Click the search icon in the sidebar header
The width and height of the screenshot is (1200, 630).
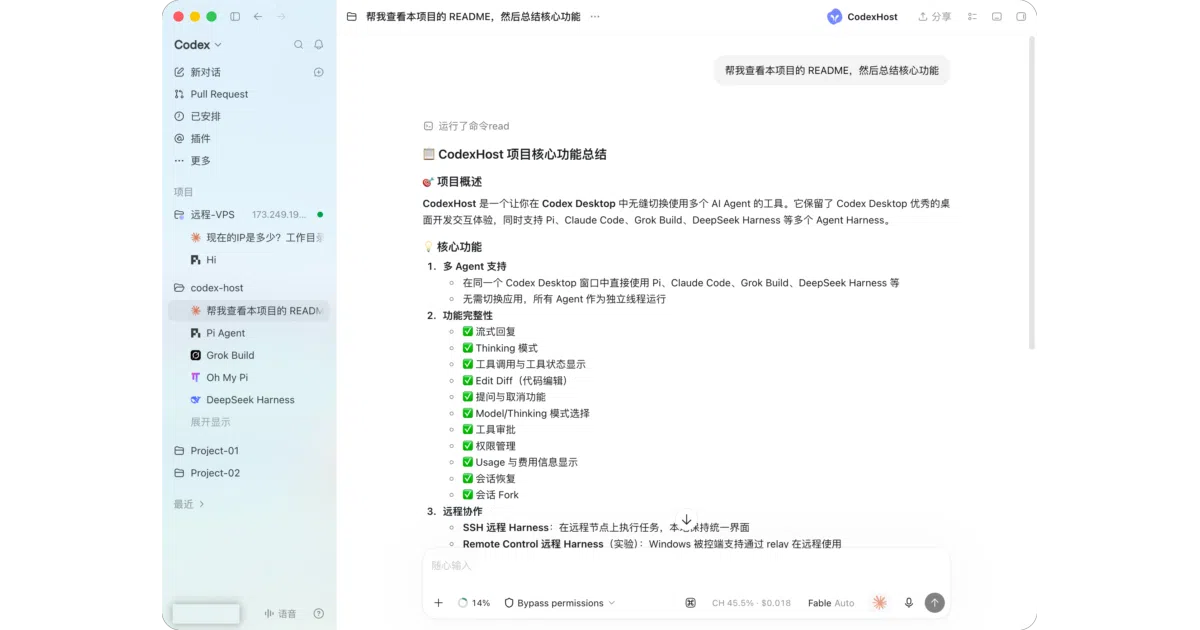[298, 45]
